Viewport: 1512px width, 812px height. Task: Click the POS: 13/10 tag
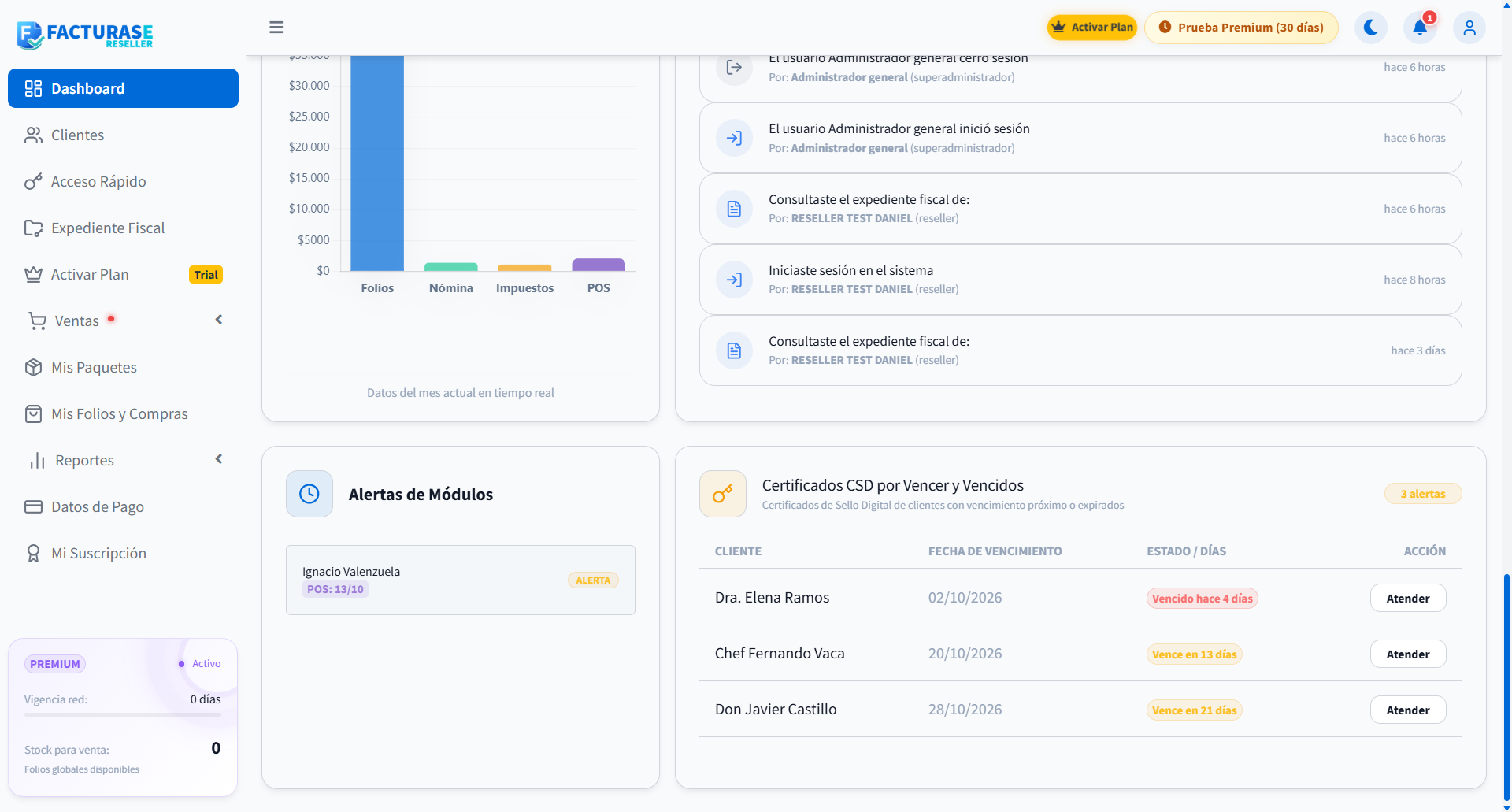click(x=335, y=589)
